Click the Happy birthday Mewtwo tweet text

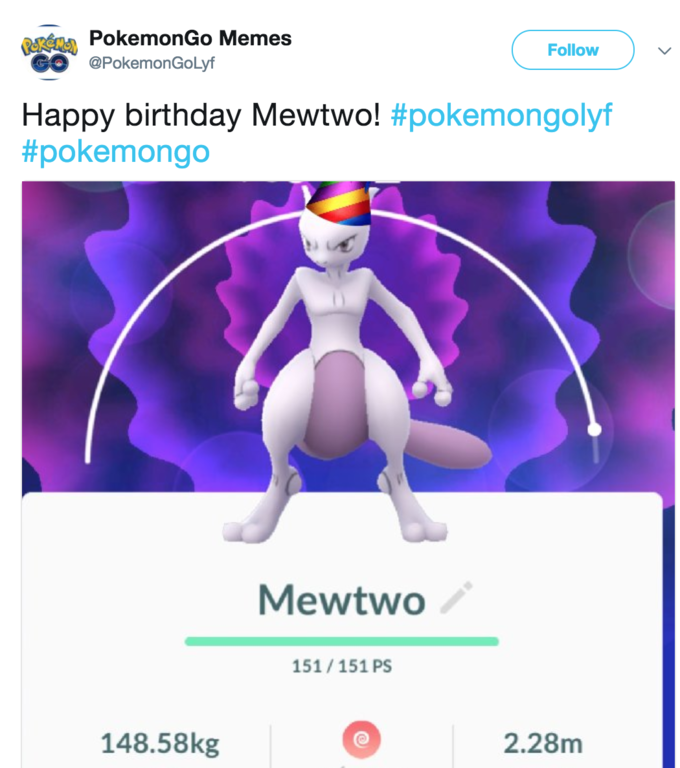[x=201, y=116]
